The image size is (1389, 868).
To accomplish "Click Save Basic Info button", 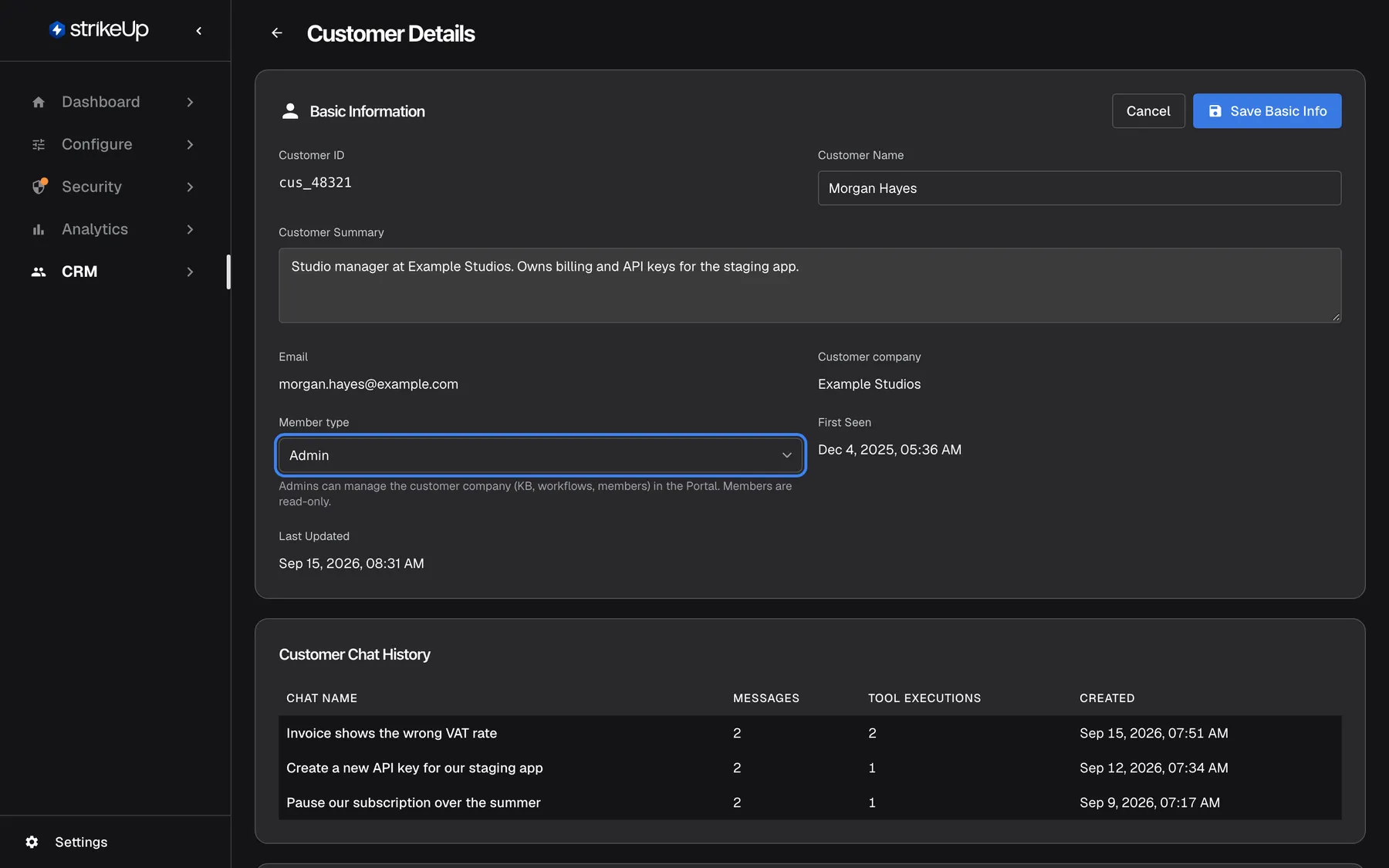I will [1267, 111].
